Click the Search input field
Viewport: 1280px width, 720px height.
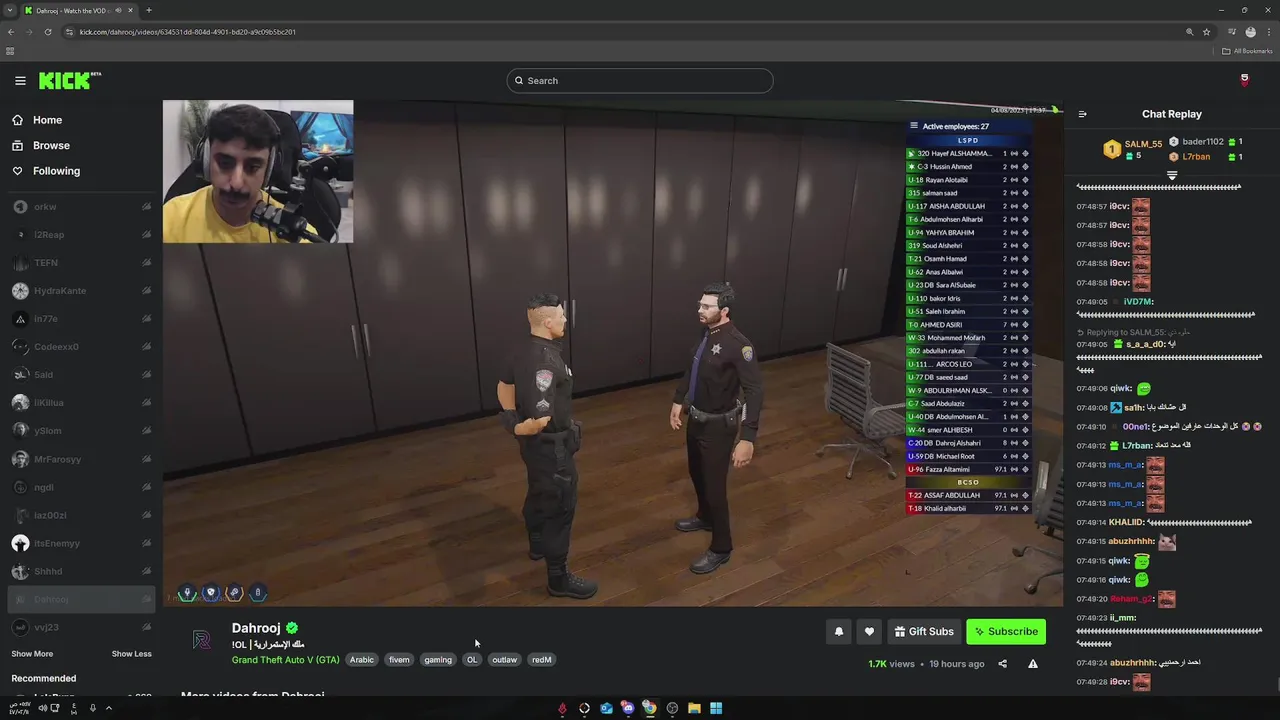(x=640, y=80)
